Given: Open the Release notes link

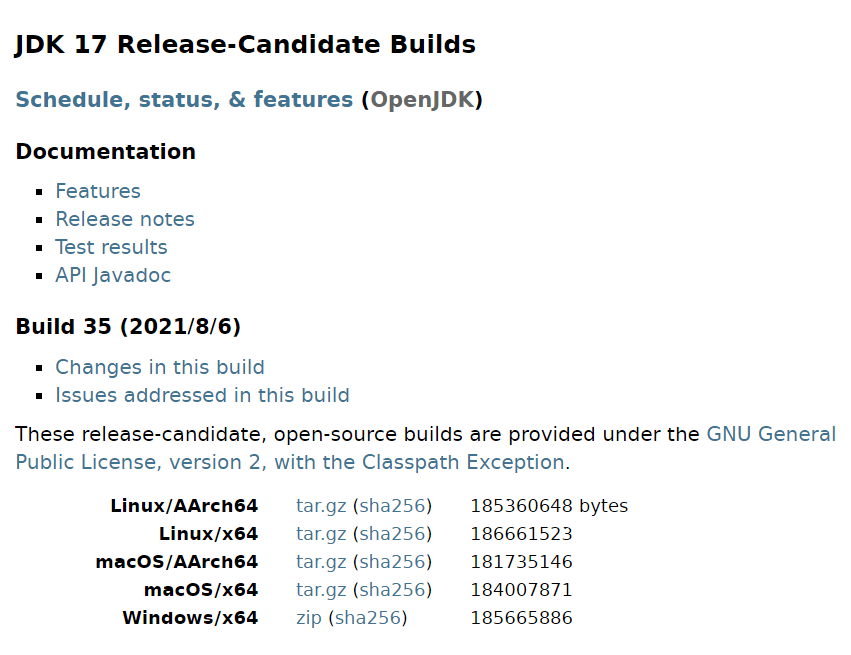Looking at the screenshot, I should click(125, 219).
